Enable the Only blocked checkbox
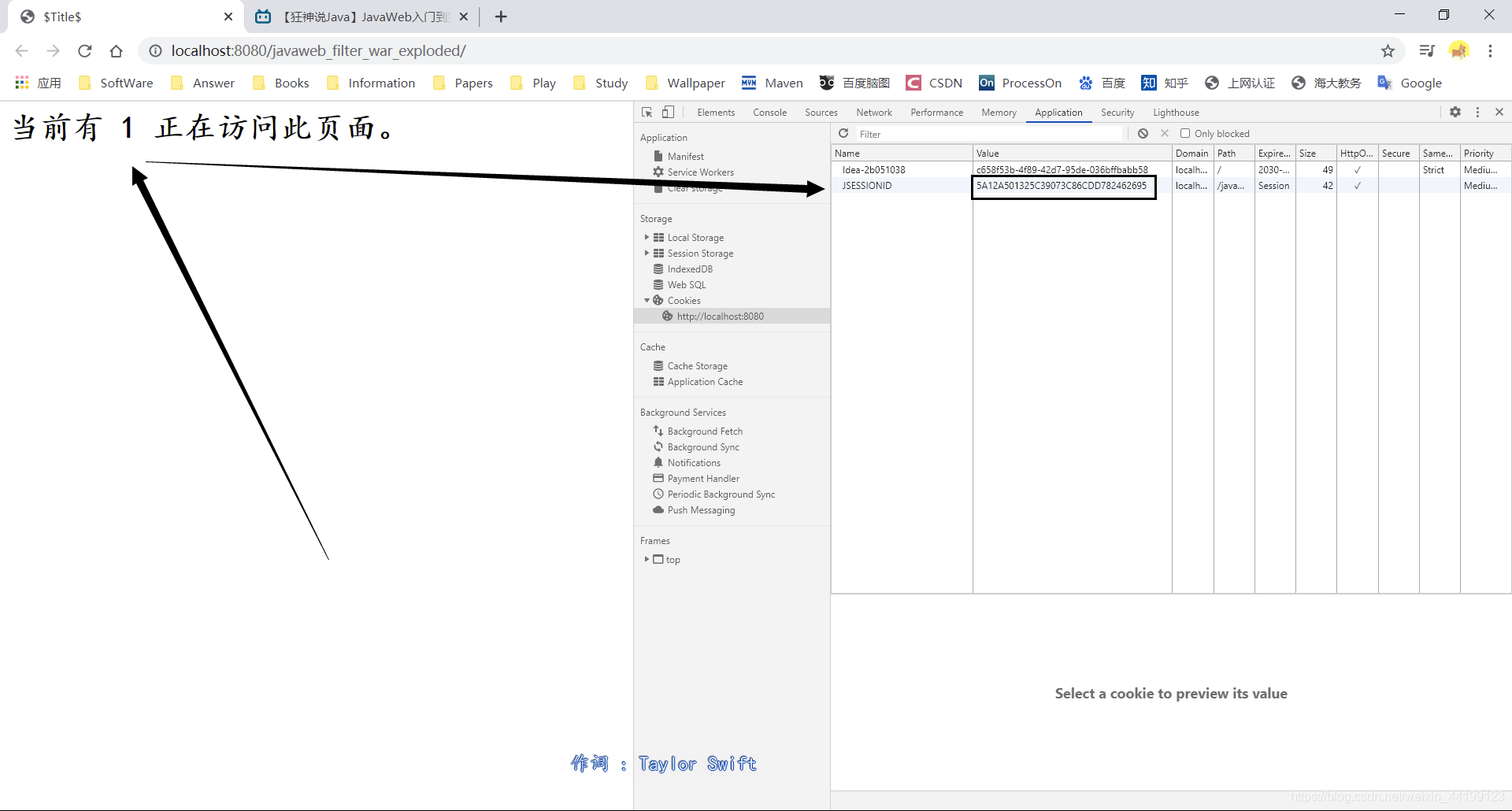 1185,134
